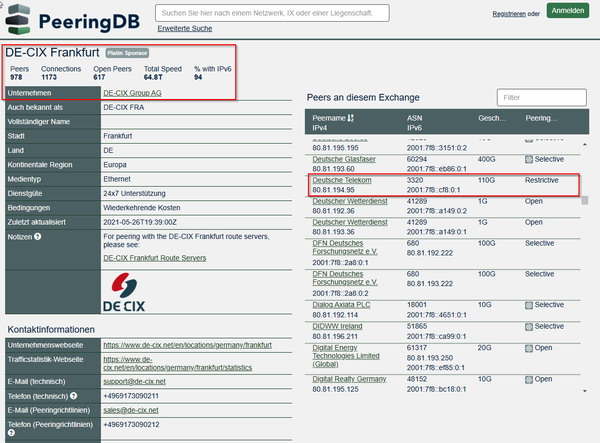Sort peers by ASN column header

pos(414,118)
